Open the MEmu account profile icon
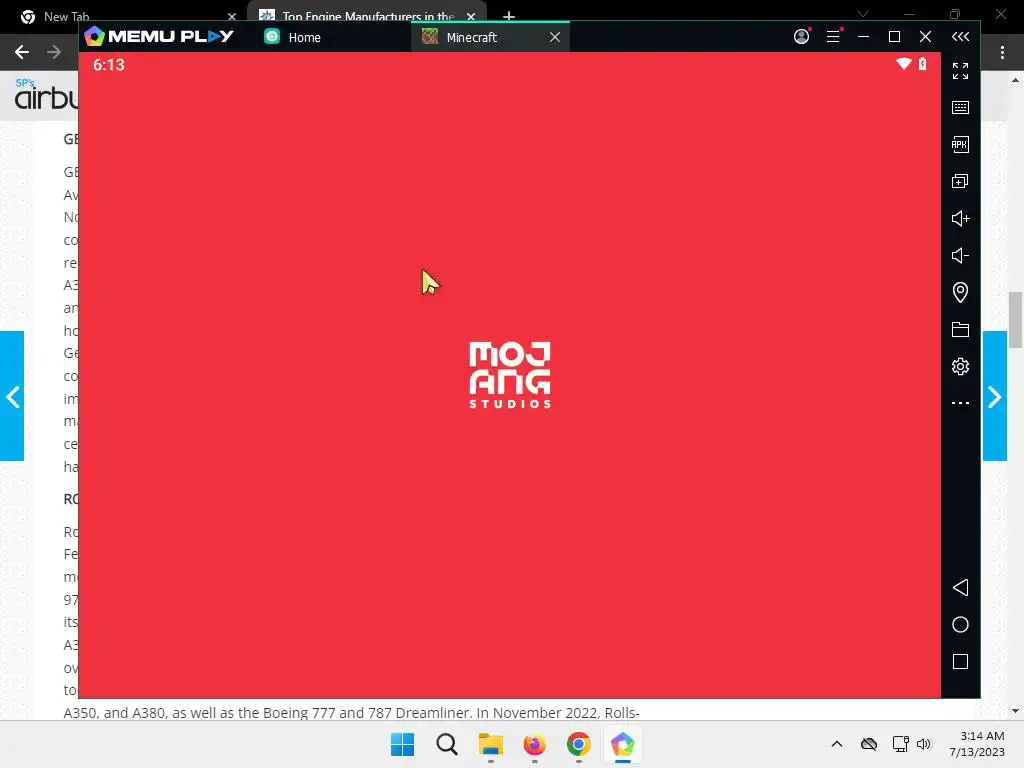This screenshot has width=1024, height=768. [801, 37]
